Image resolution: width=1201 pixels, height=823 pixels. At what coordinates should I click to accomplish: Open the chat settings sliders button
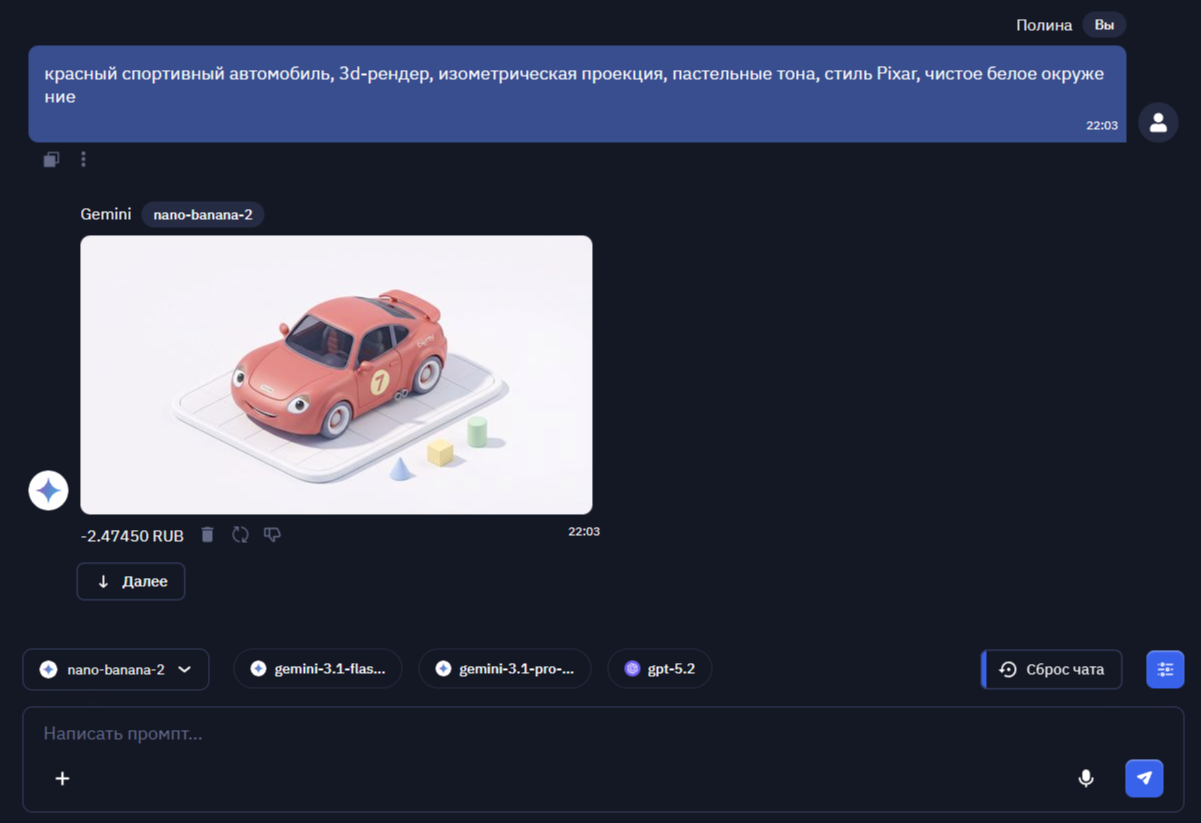1165,669
